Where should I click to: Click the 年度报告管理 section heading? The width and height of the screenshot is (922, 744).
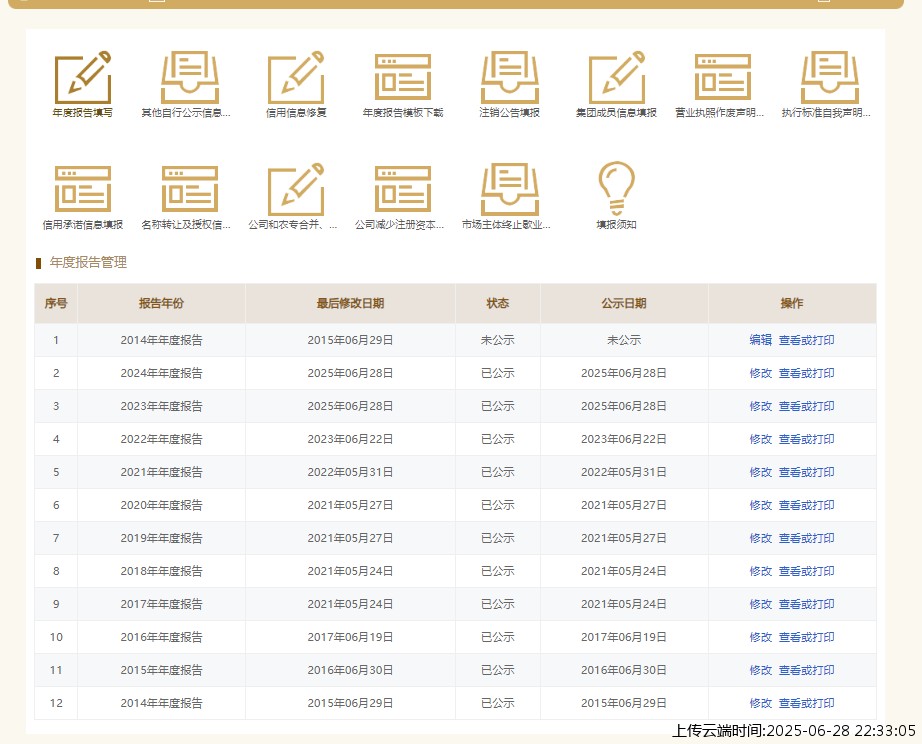[88, 262]
